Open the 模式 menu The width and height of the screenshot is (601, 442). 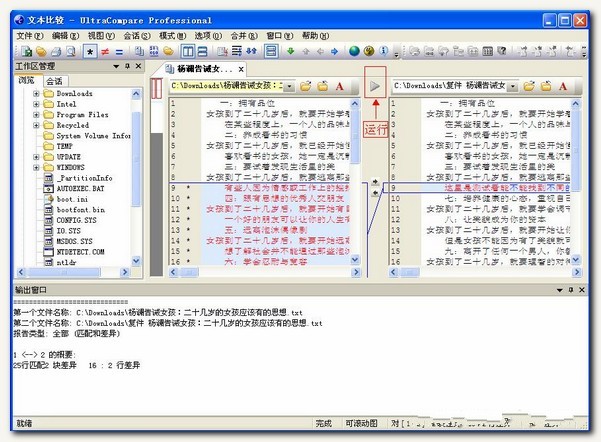point(172,36)
